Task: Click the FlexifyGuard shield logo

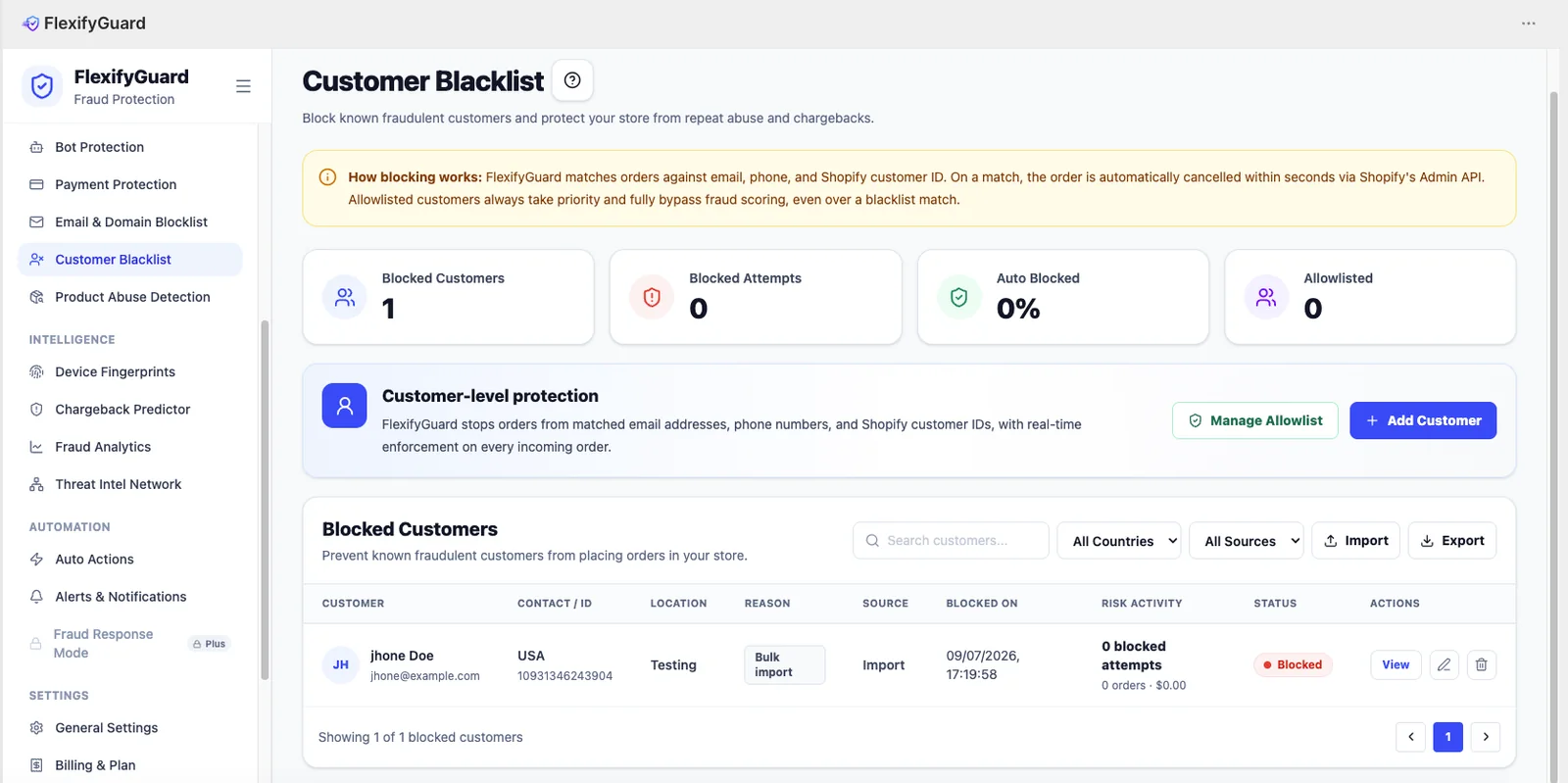Action: coord(42,86)
